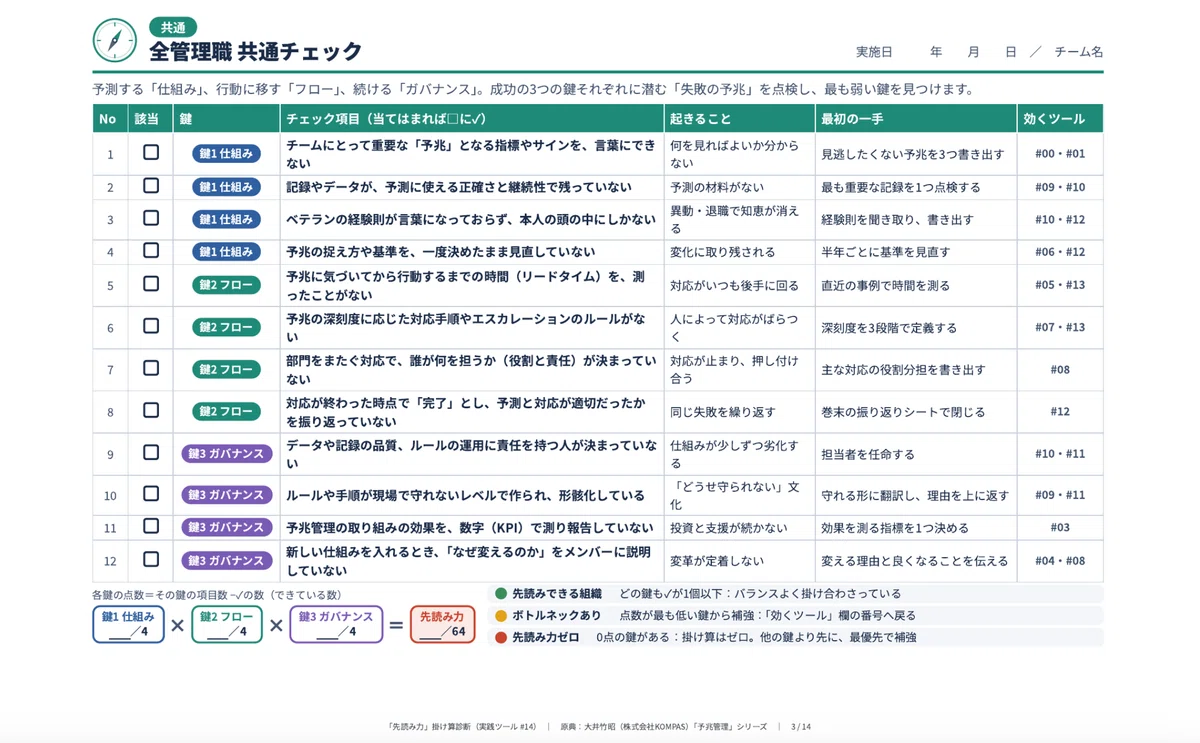Screen dimensions: 1200x743
Task: Check the box for row No 12
Action: (151, 559)
